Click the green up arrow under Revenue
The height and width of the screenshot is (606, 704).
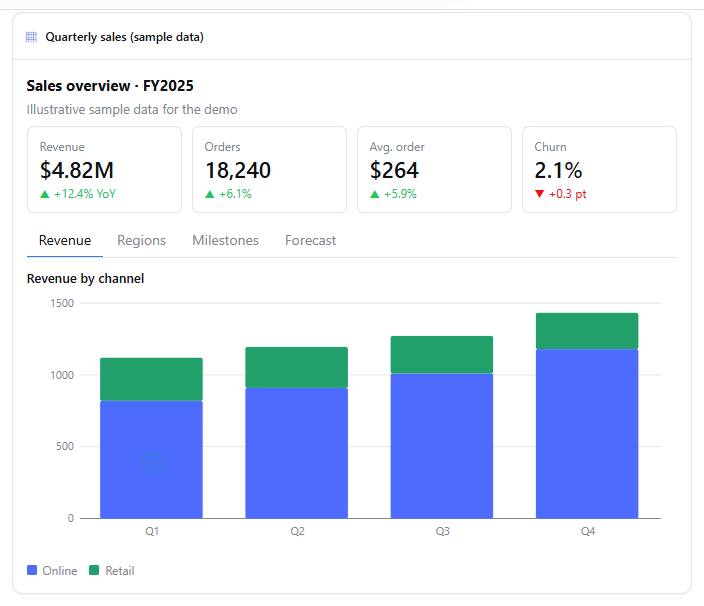(x=44, y=194)
